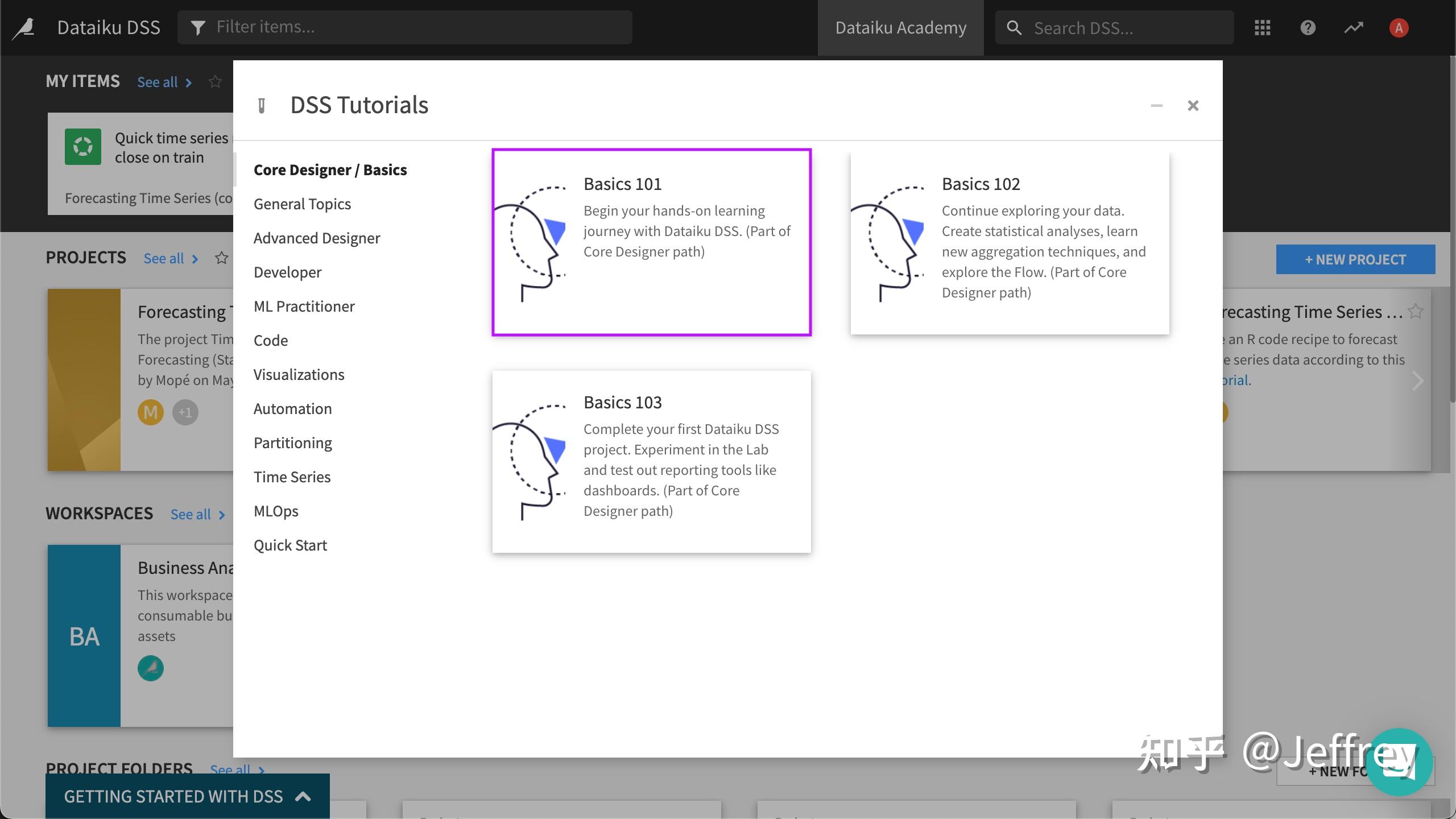Open the user profile avatar A
This screenshot has width=1456, height=819.
tap(1399, 28)
